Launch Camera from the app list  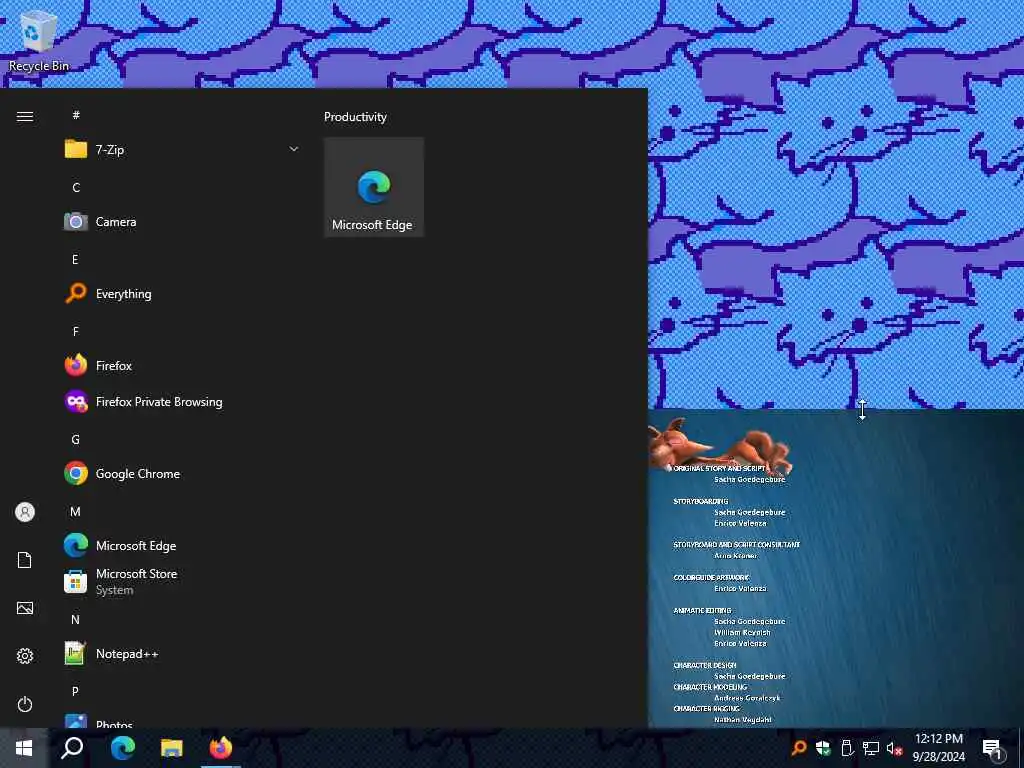[182, 222]
